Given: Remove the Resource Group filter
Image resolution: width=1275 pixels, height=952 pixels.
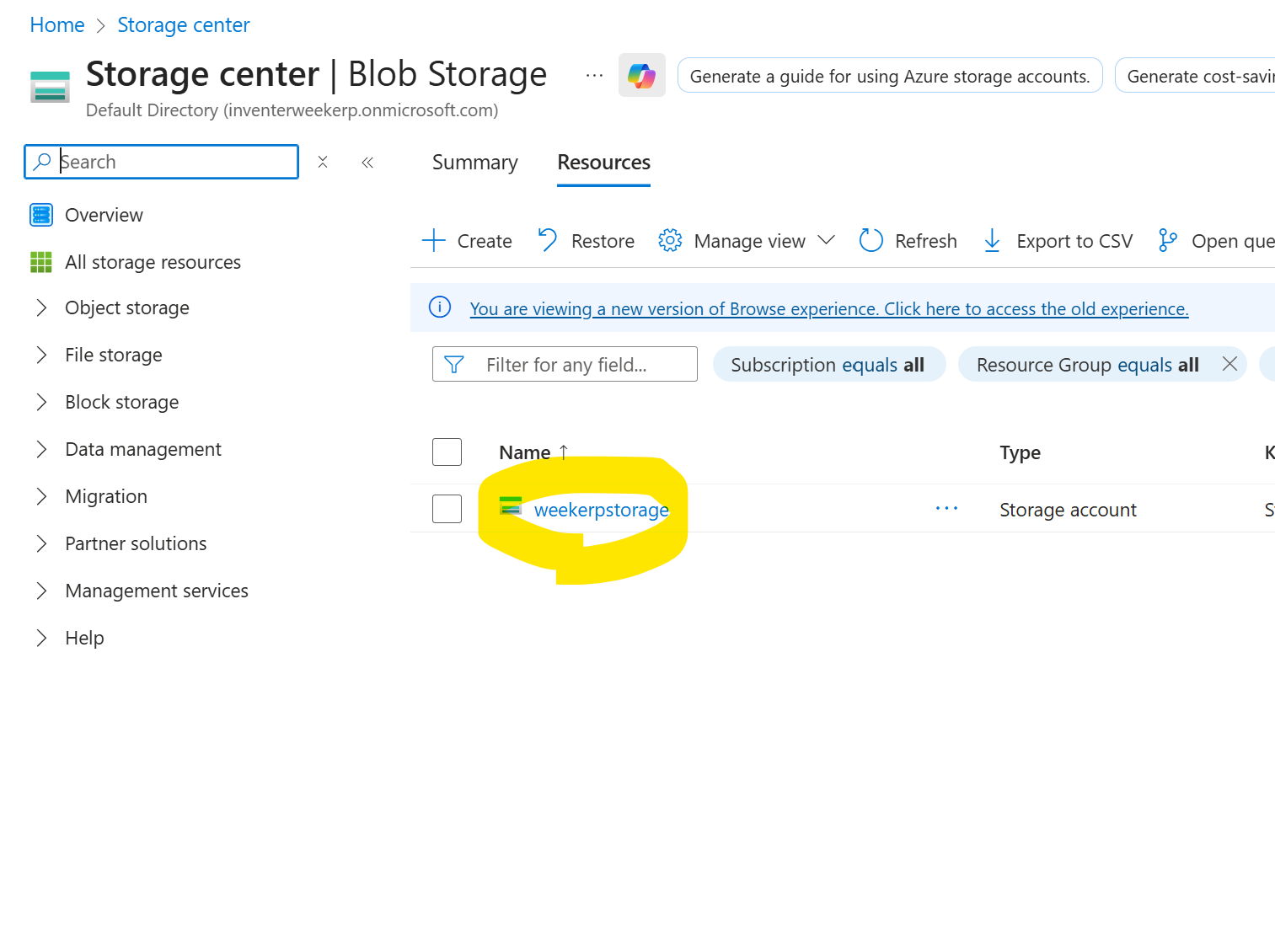Looking at the screenshot, I should 1229,364.
